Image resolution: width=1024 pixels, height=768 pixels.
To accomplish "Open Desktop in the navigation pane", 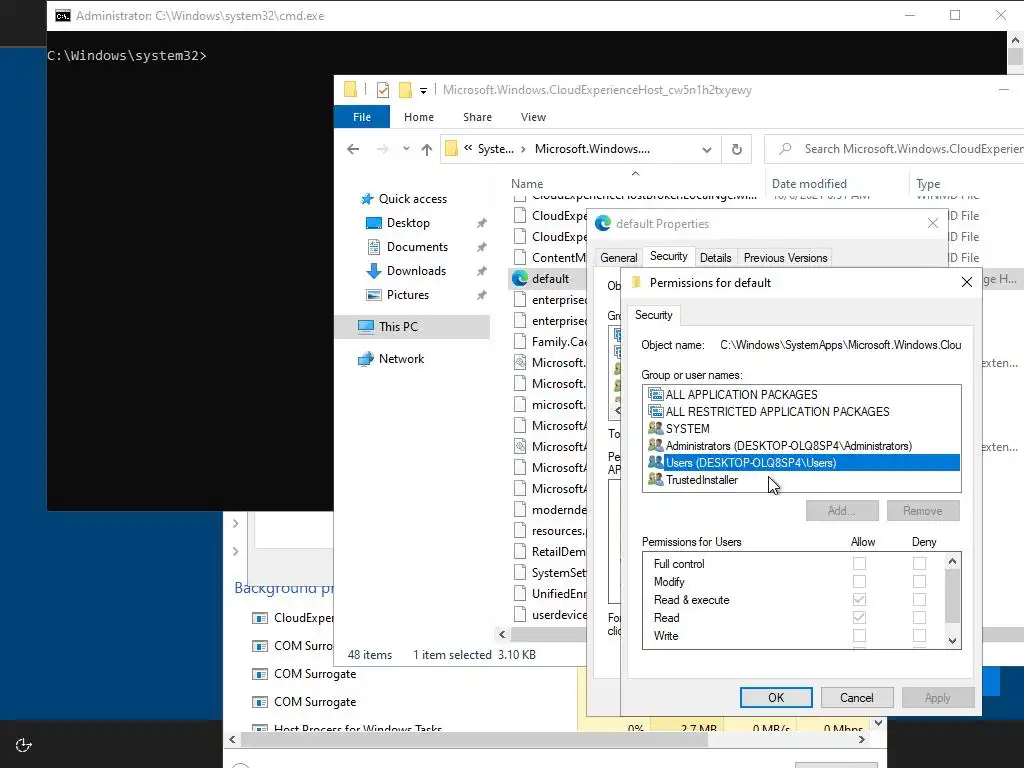I will coord(408,223).
